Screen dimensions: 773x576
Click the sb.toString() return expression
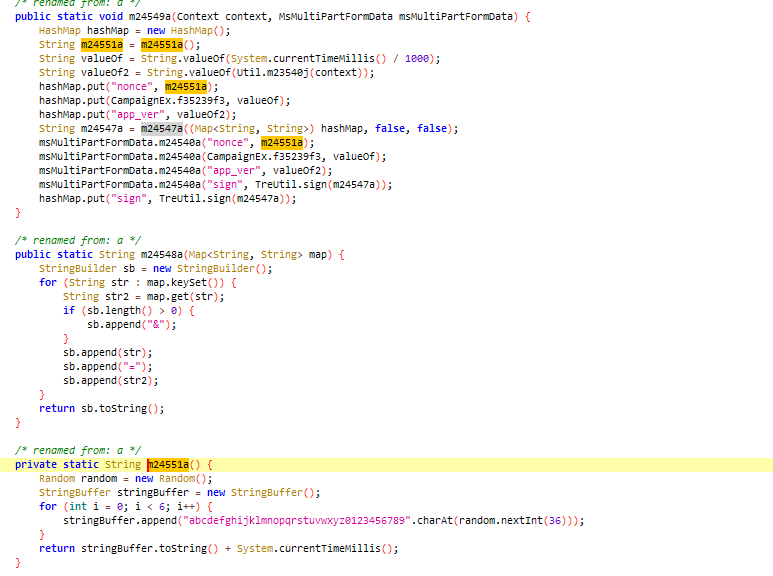(x=120, y=408)
